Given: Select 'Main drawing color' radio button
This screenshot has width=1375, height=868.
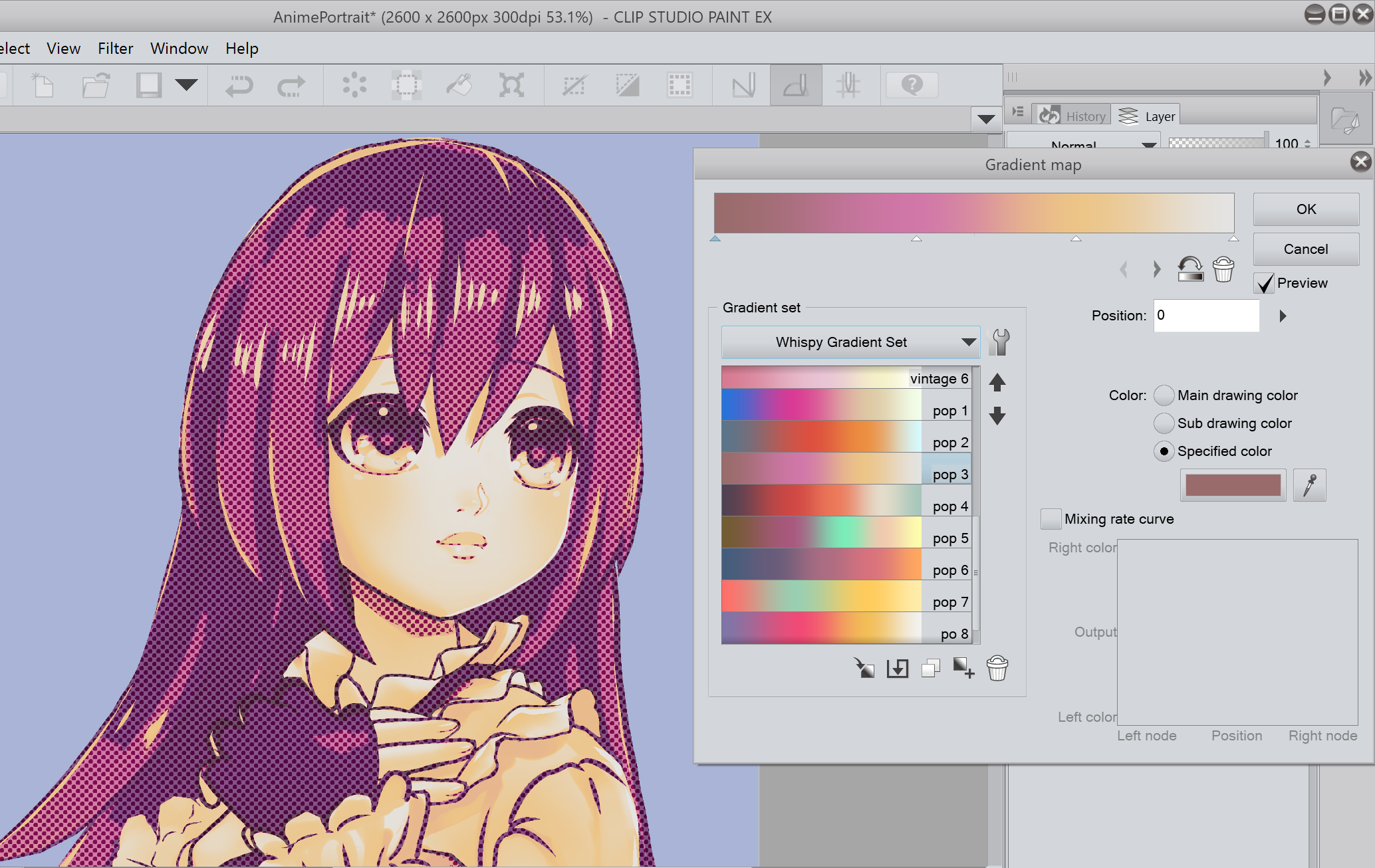Looking at the screenshot, I should click(x=1164, y=394).
